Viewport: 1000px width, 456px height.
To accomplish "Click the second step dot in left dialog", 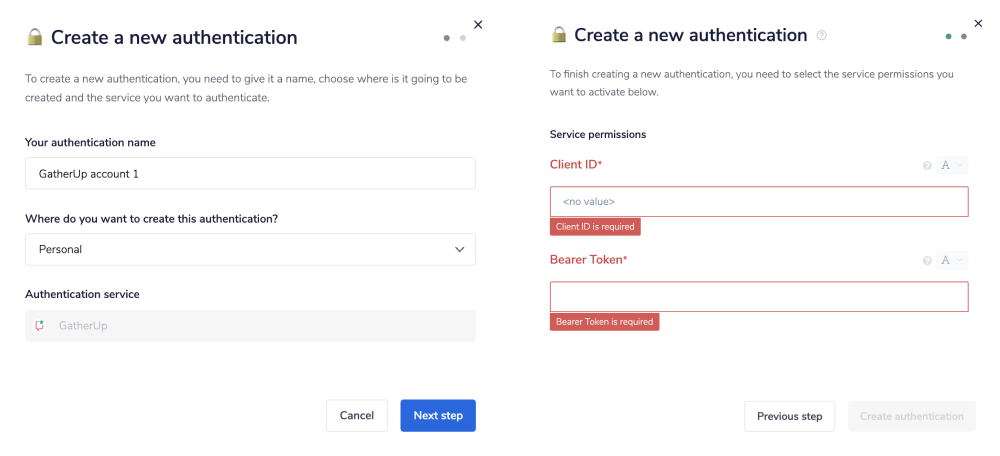I will point(463,38).
